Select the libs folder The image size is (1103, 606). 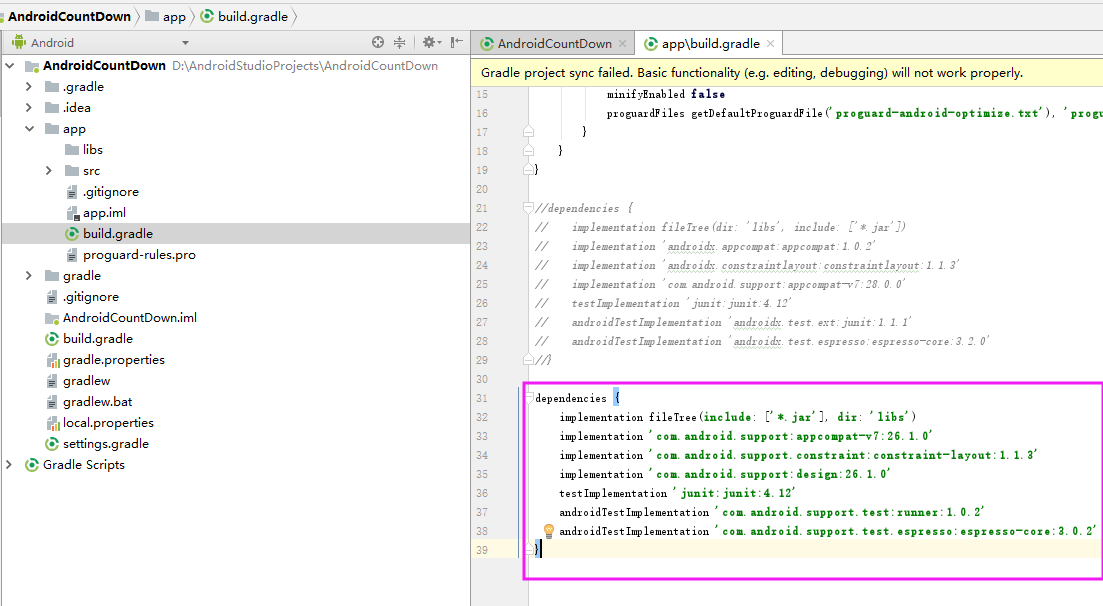92,149
